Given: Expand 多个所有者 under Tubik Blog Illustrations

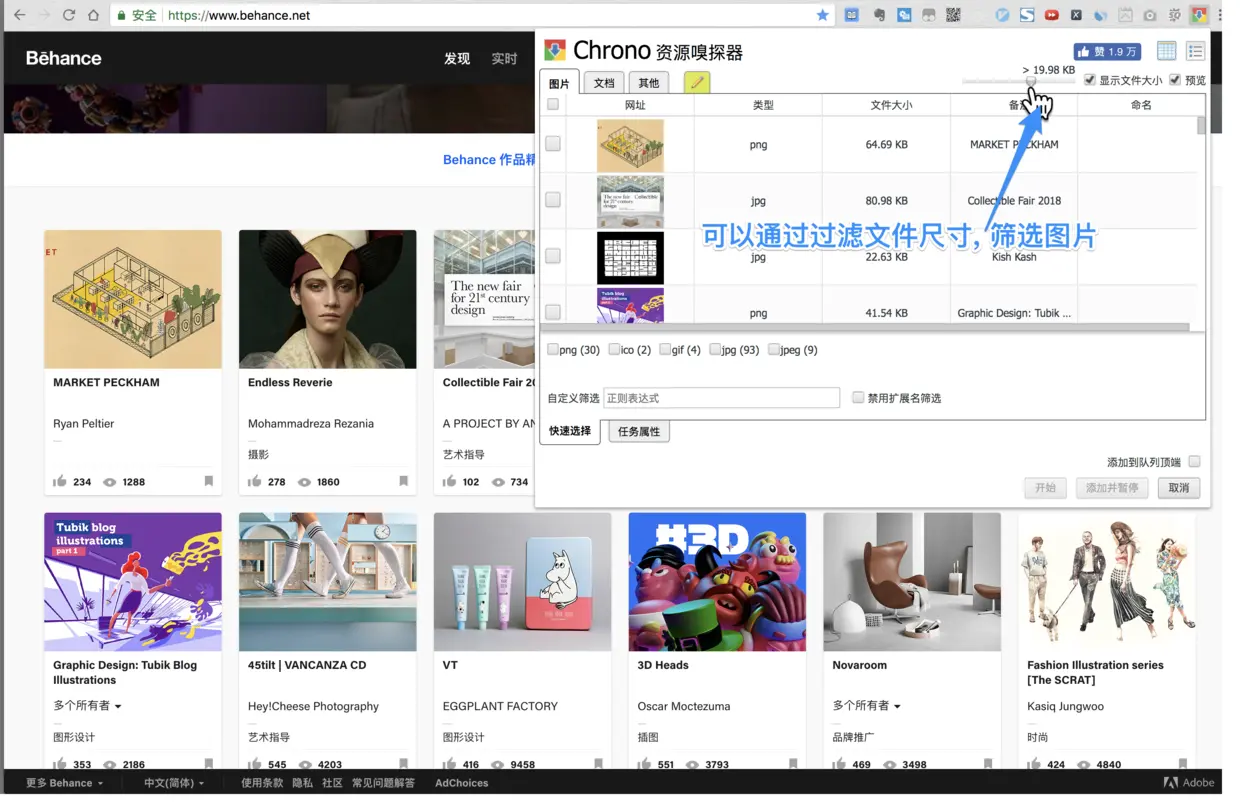Looking at the screenshot, I should (87, 705).
